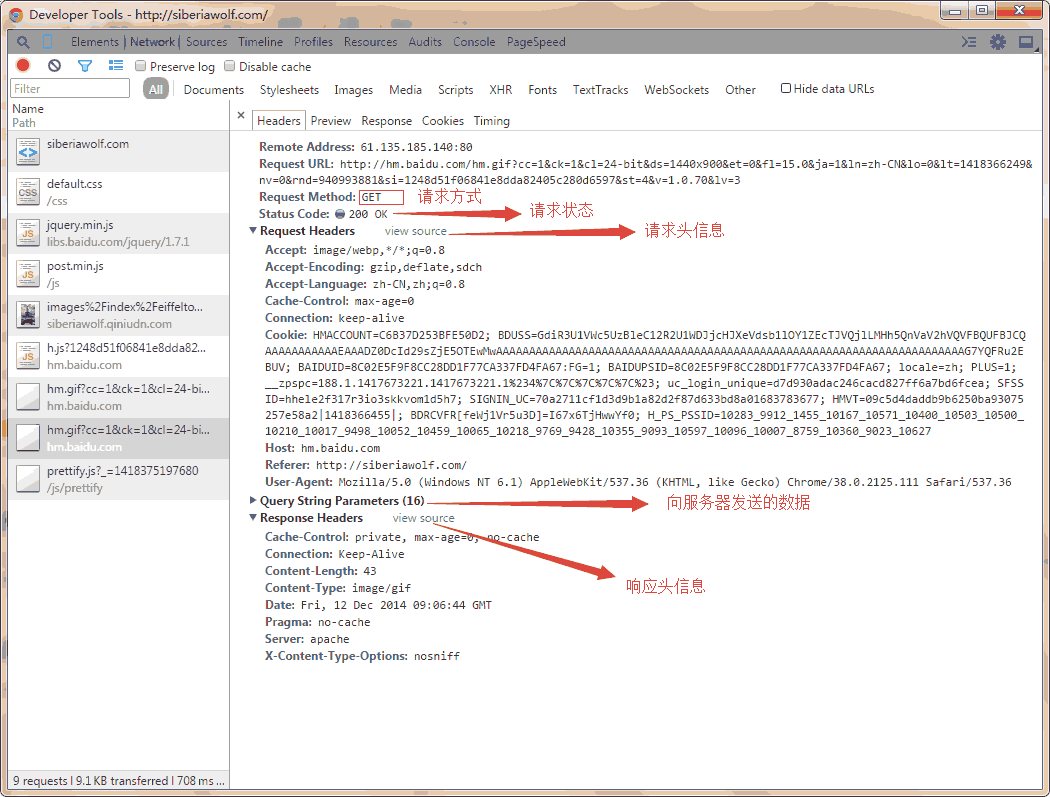This screenshot has height=797, width=1050.
Task: Select the default.css stylesheet request
Action: click(119, 192)
